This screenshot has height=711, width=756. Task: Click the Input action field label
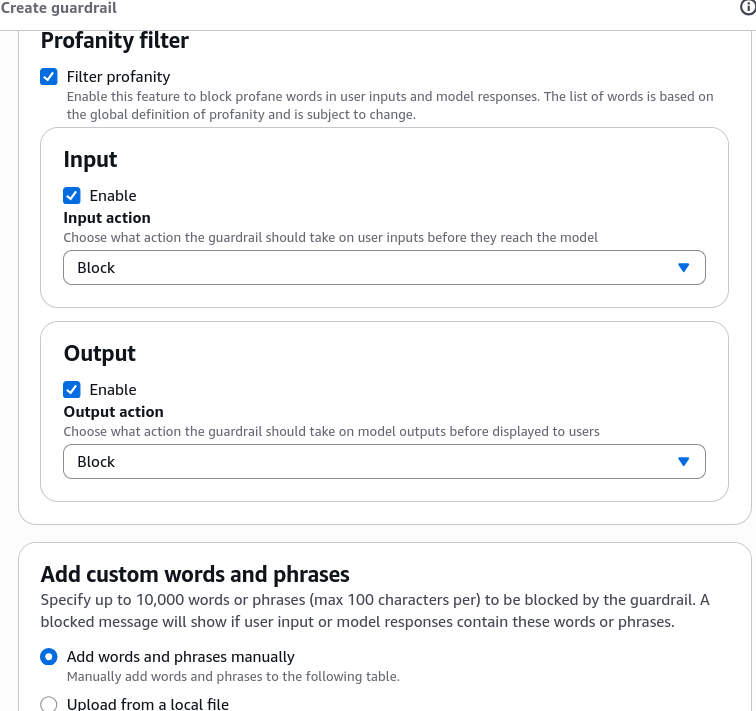click(x=107, y=218)
